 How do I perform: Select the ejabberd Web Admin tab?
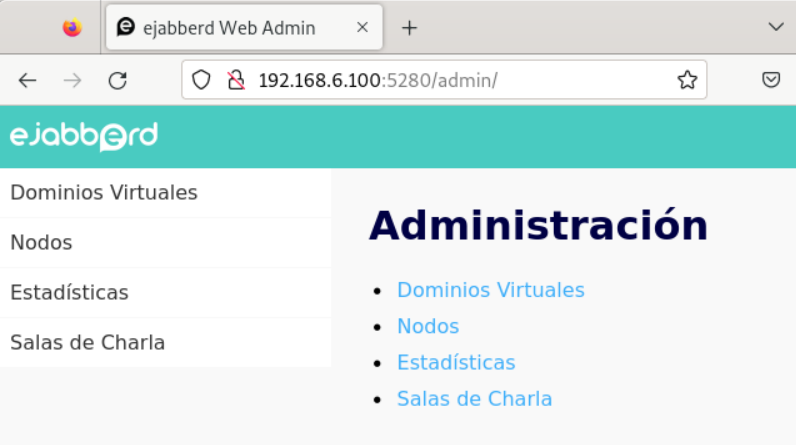coord(230,28)
